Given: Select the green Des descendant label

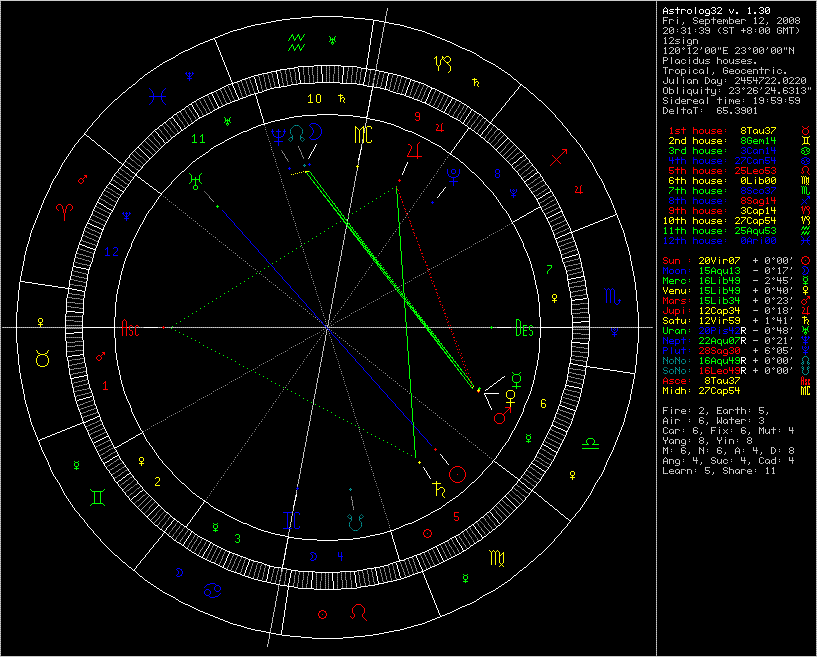Looking at the screenshot, I should (523, 327).
